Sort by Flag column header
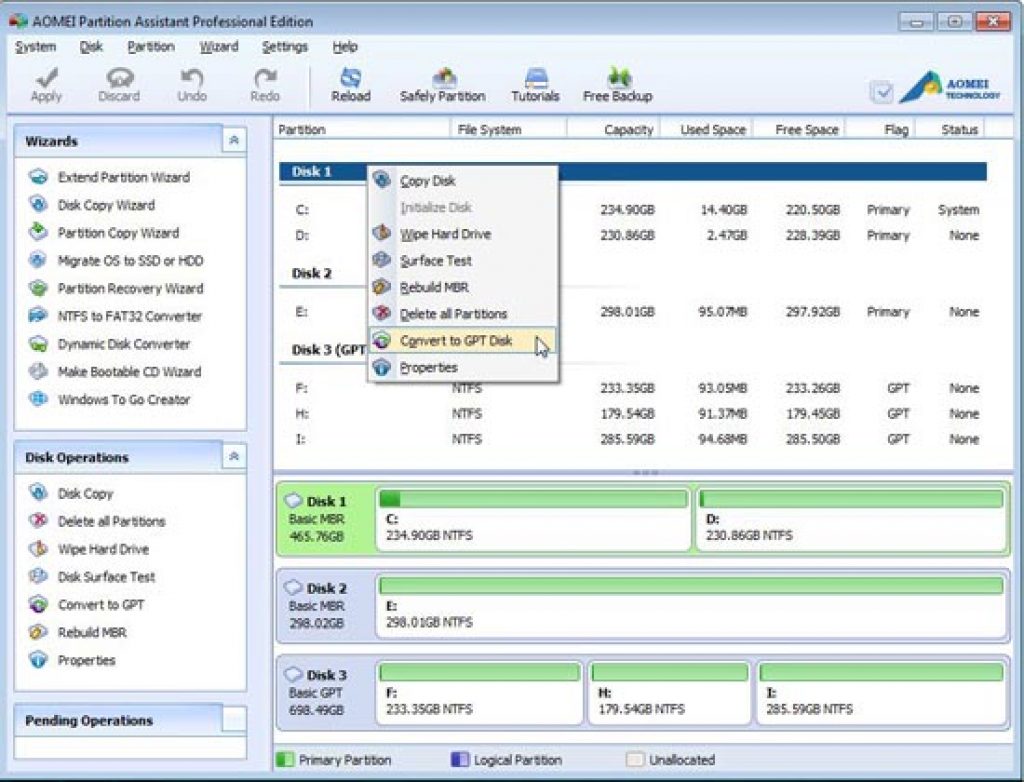 (882, 129)
